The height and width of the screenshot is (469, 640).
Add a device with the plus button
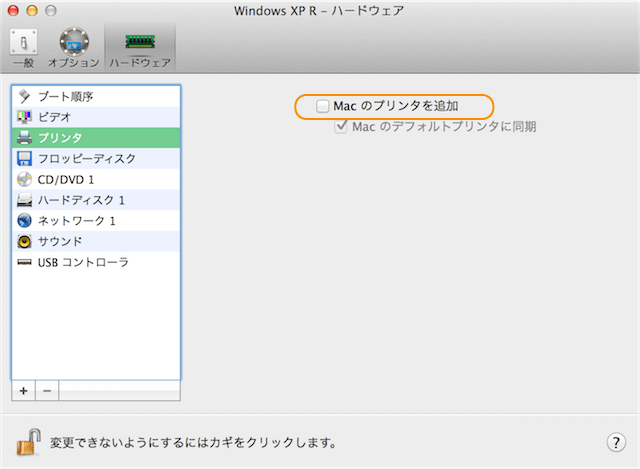(x=24, y=391)
